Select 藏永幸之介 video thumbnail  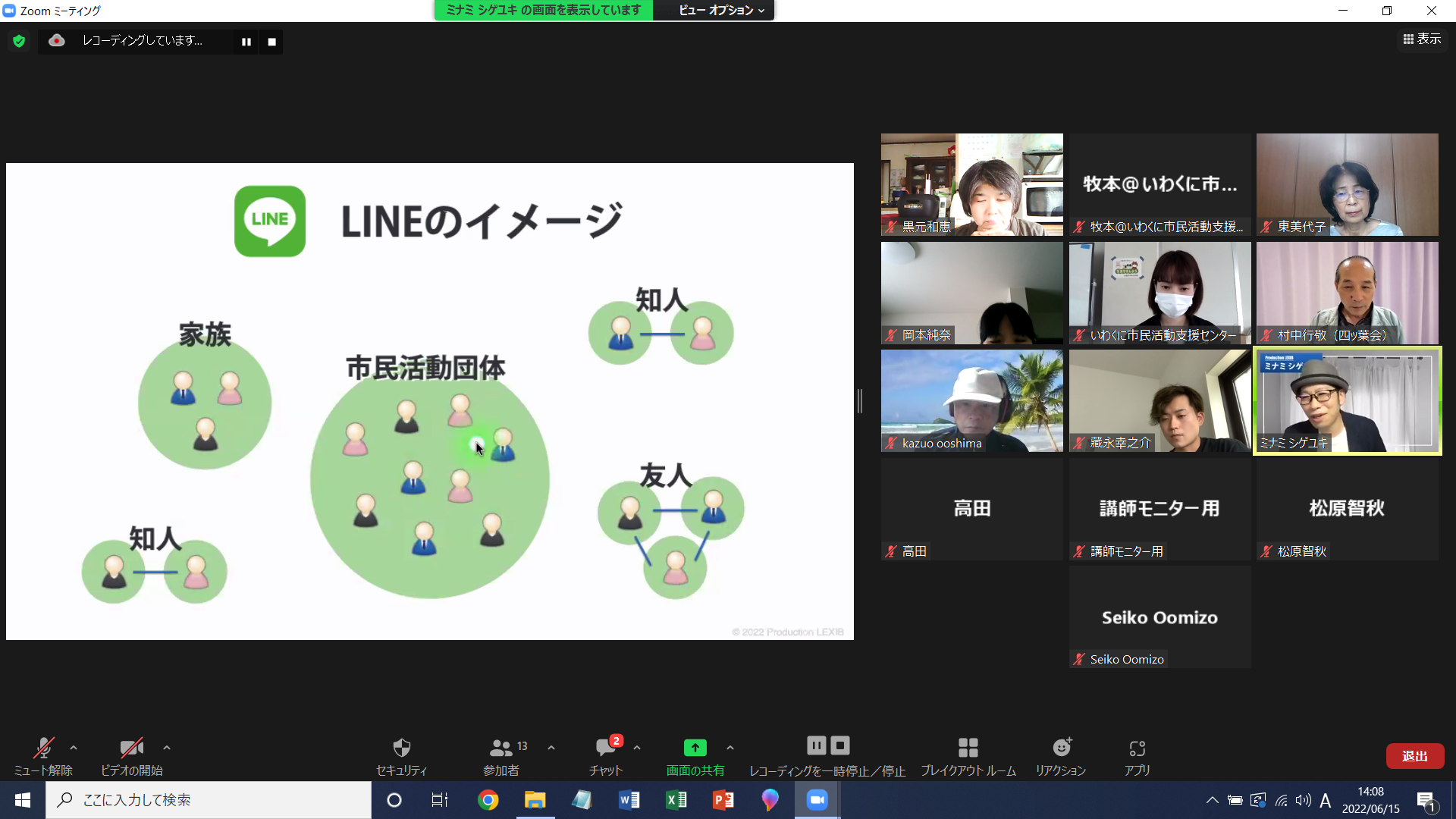click(1159, 401)
